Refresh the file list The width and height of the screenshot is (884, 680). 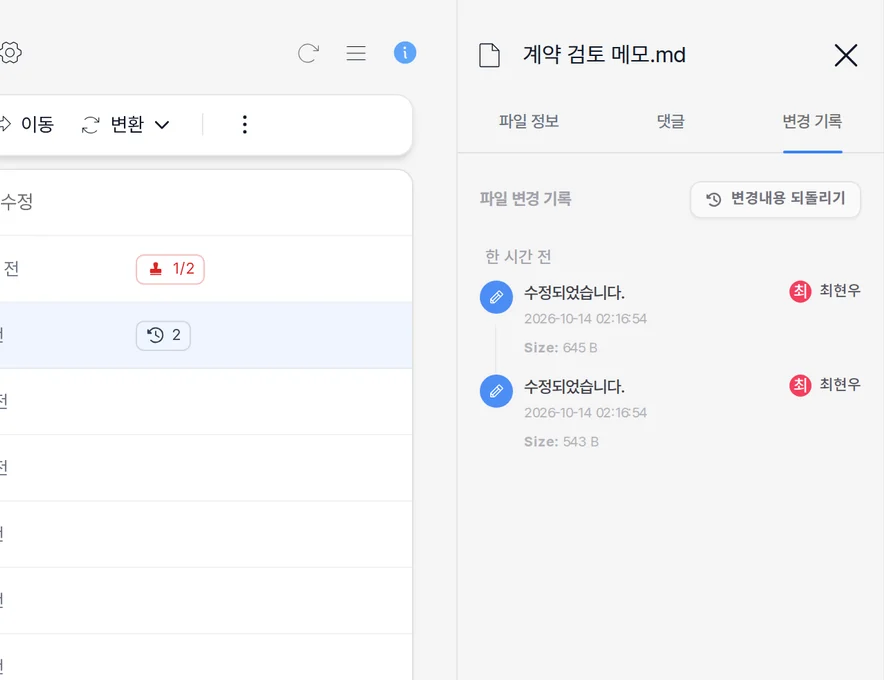tap(308, 54)
